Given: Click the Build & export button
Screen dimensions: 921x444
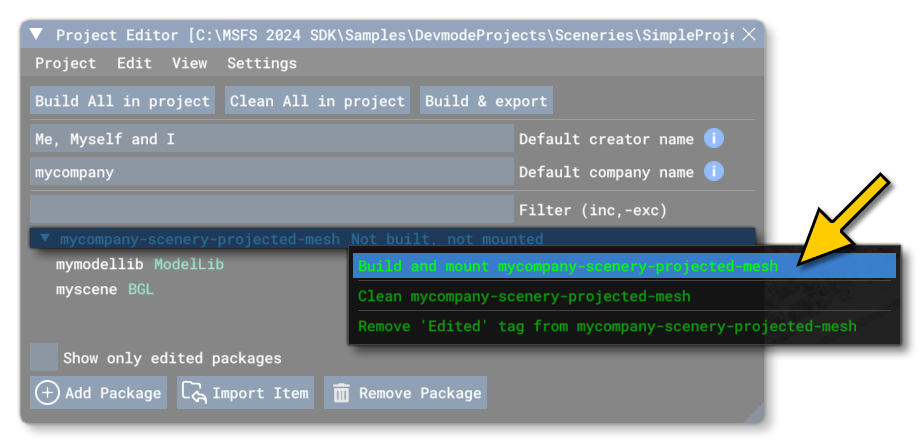Looking at the screenshot, I should pyautogui.click(x=486, y=100).
